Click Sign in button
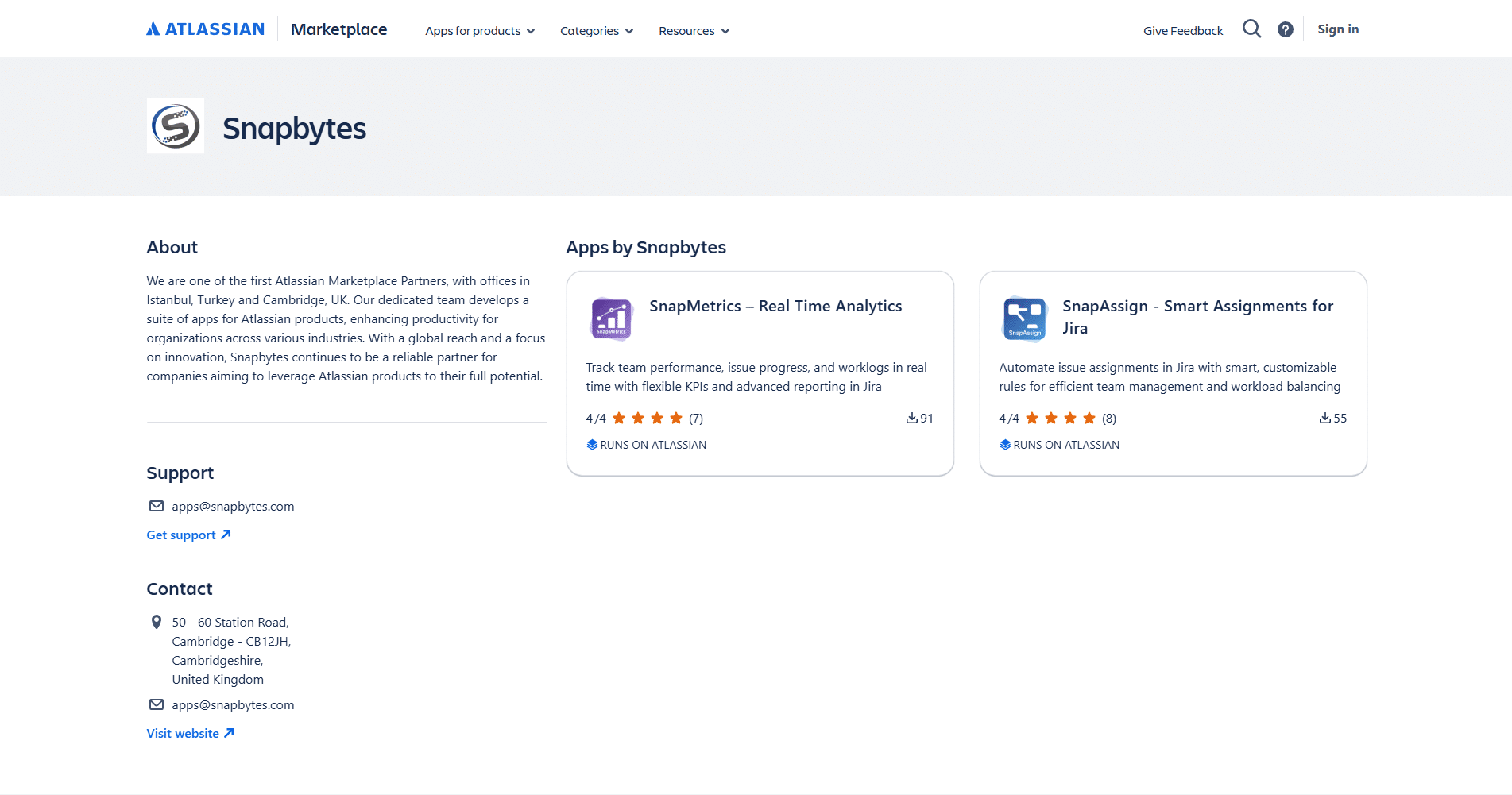Screen dimensions: 1512x795 pyautogui.click(x=1338, y=29)
